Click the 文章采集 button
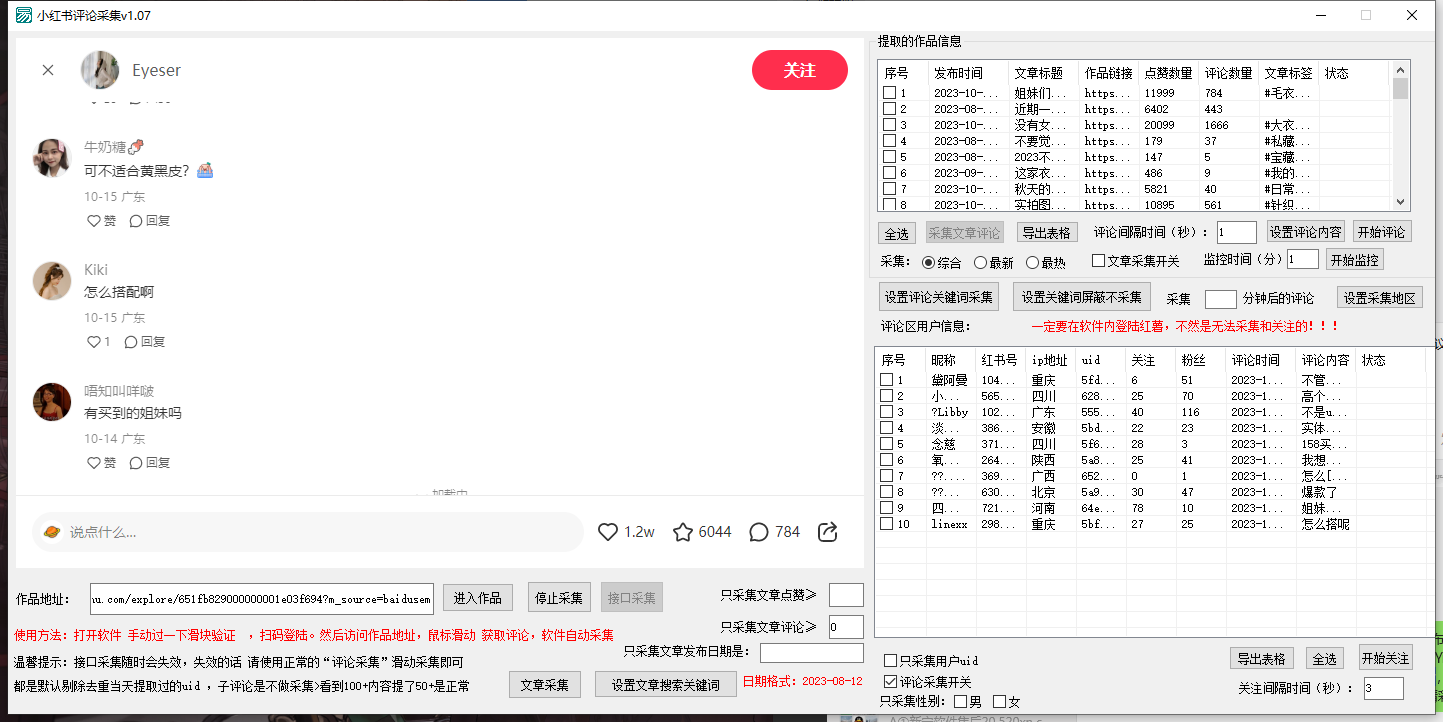 click(545, 685)
